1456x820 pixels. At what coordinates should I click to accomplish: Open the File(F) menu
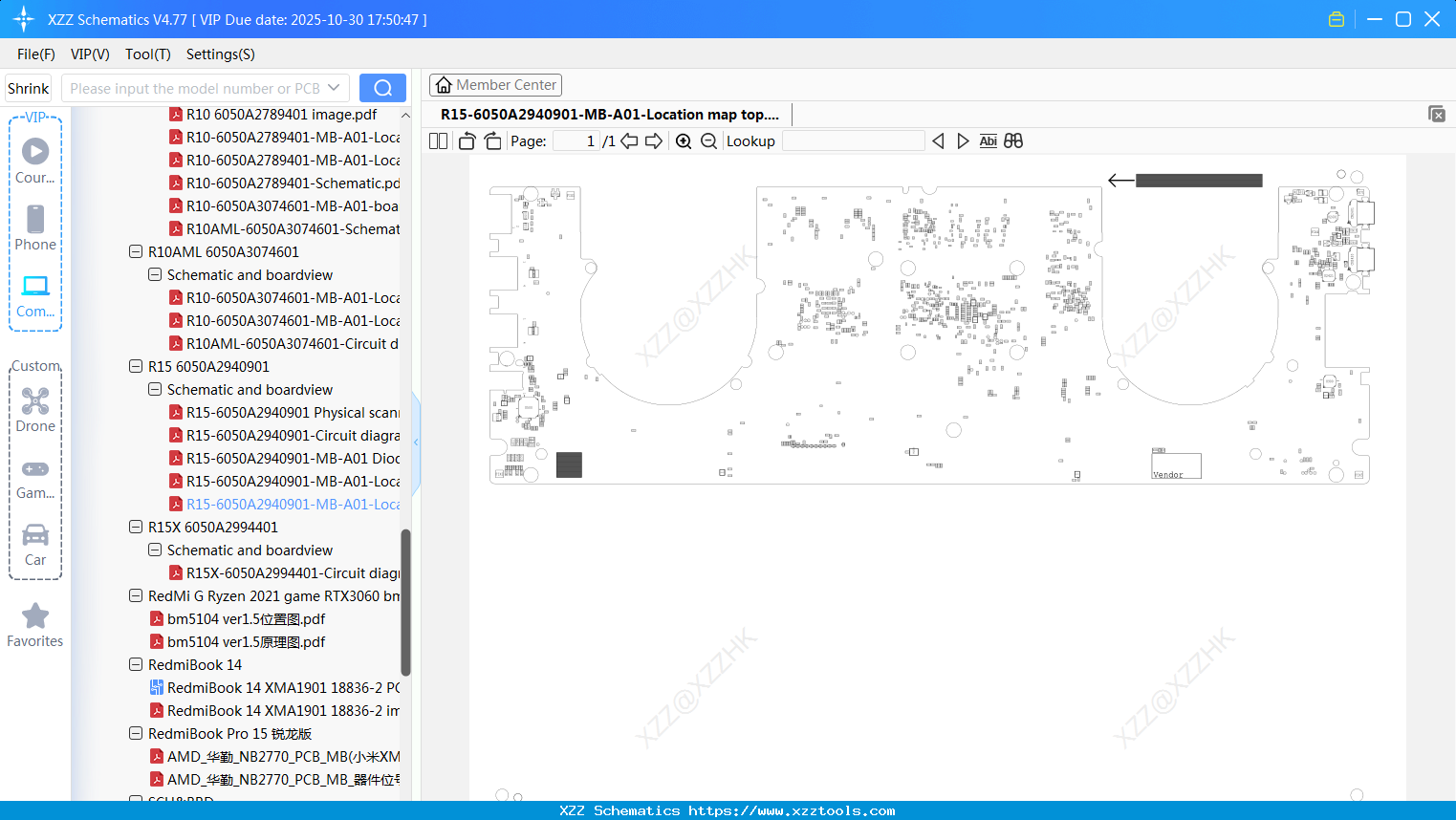[36, 54]
